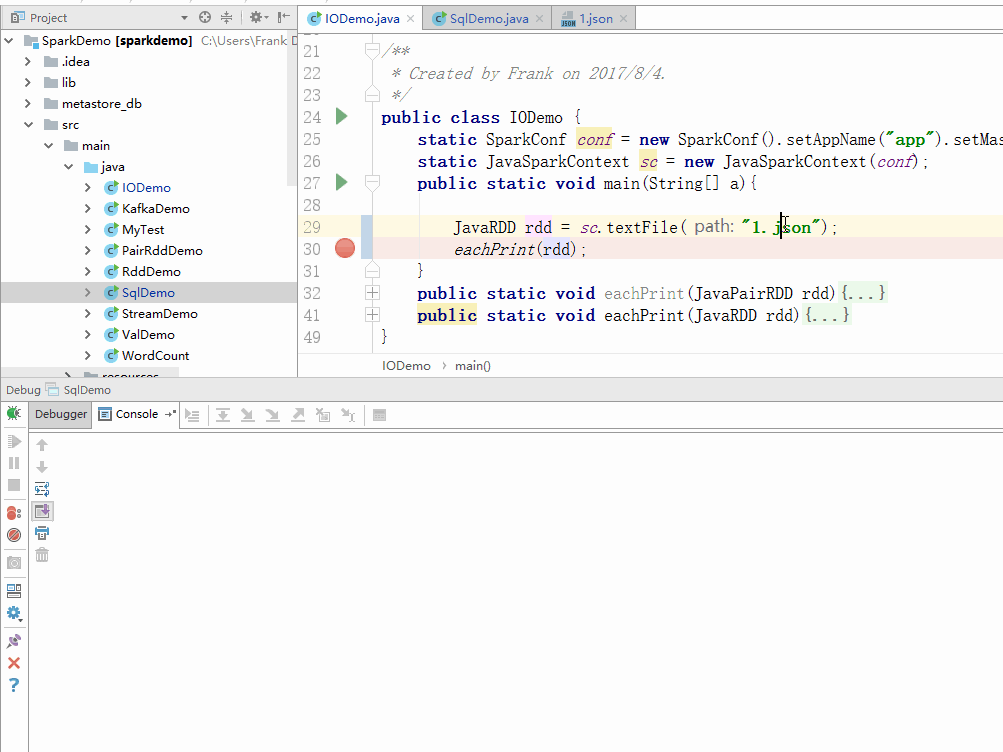1003x752 pixels.
Task: Hide the Project tool window
Action: point(284,17)
